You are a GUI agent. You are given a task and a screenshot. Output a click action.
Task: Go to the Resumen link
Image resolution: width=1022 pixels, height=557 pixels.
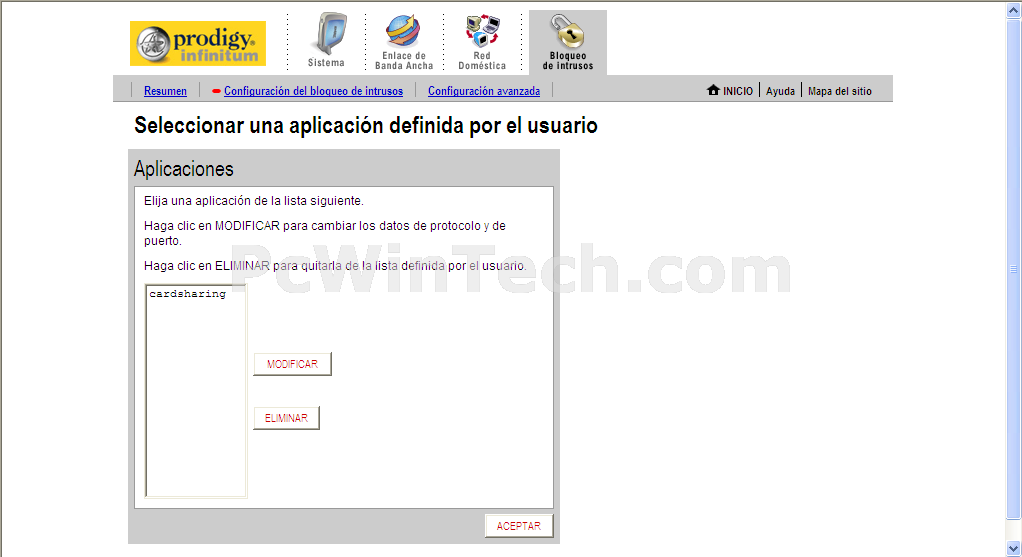tap(165, 91)
